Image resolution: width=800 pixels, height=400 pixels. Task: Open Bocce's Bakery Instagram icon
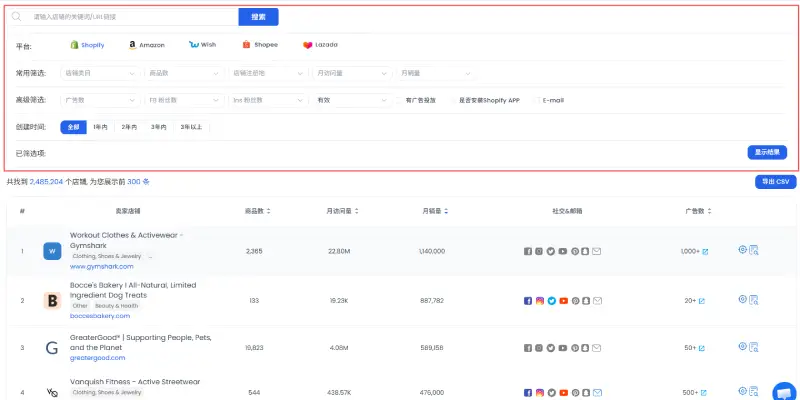pyautogui.click(x=540, y=301)
